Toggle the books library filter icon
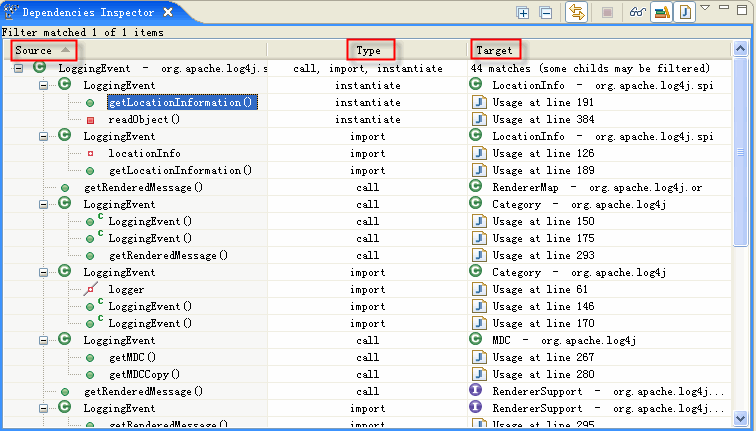The image size is (756, 431). pyautogui.click(x=662, y=12)
